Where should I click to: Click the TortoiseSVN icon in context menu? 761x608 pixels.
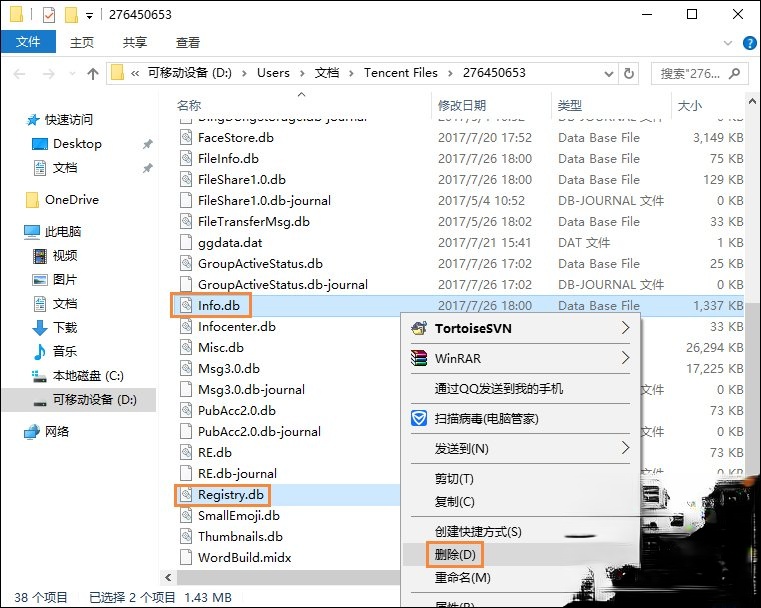(x=419, y=329)
